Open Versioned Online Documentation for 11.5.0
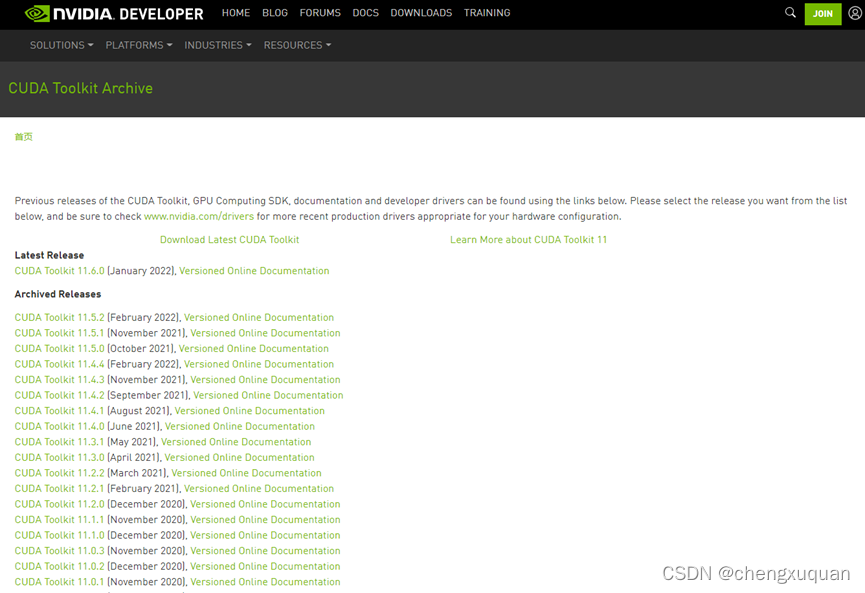Image resolution: width=865 pixels, height=593 pixels. click(253, 349)
